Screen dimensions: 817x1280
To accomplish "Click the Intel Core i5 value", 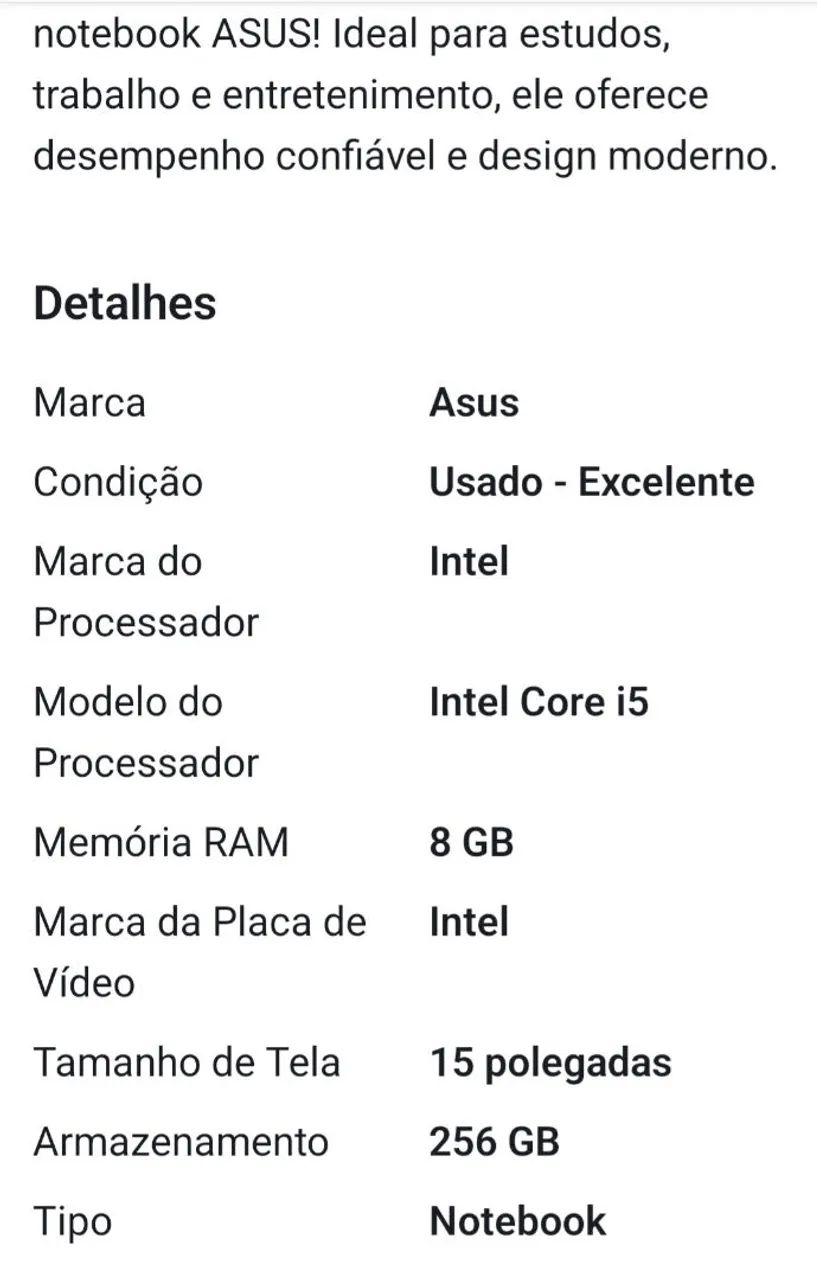I will (539, 702).
